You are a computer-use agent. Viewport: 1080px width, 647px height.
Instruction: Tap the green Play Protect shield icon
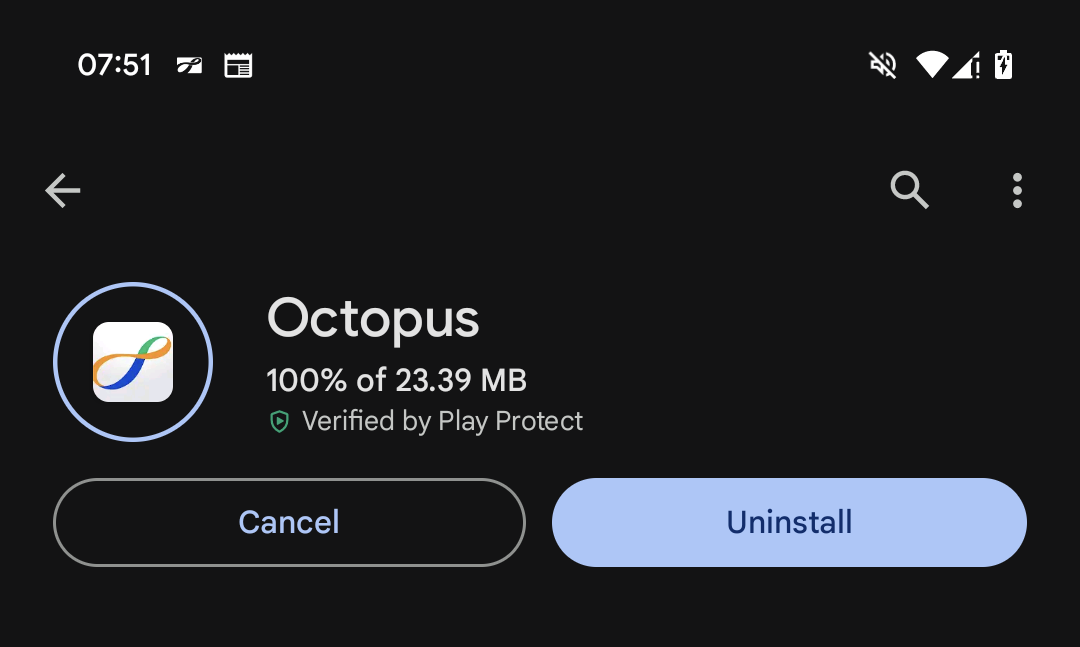coord(279,421)
